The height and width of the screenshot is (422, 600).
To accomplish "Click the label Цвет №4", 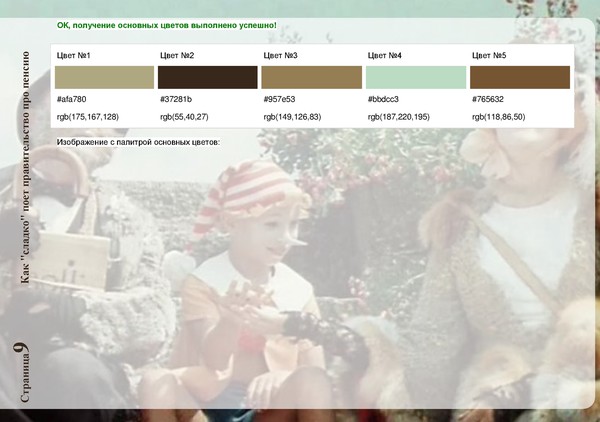I will 385,55.
